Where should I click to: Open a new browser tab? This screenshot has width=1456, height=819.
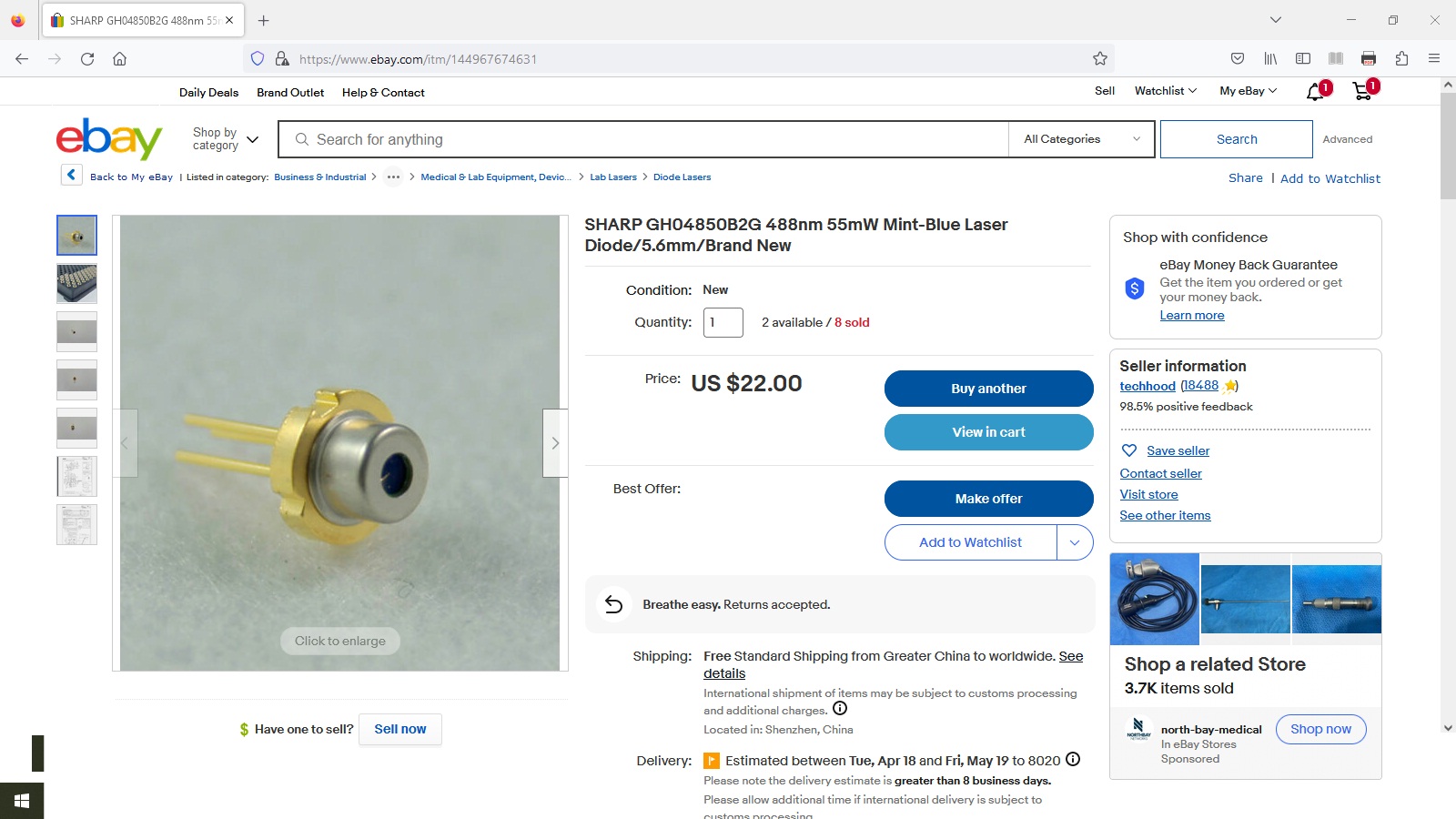point(264,20)
